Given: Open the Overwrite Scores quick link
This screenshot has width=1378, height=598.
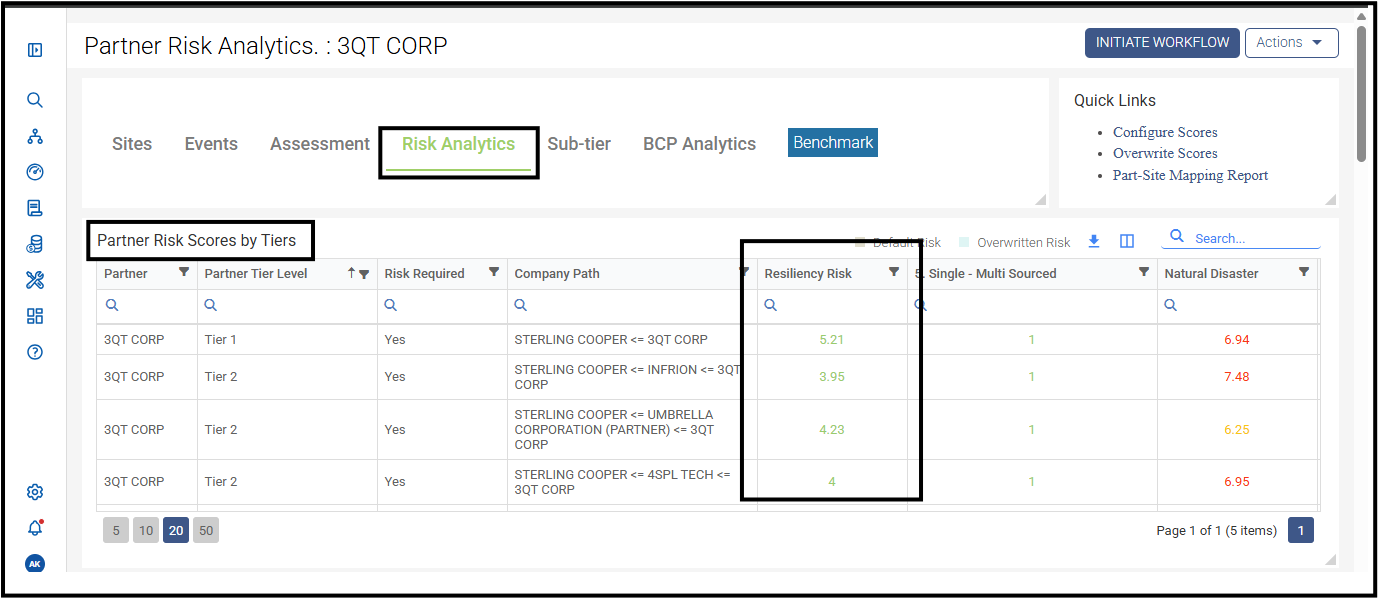Looking at the screenshot, I should (1165, 153).
